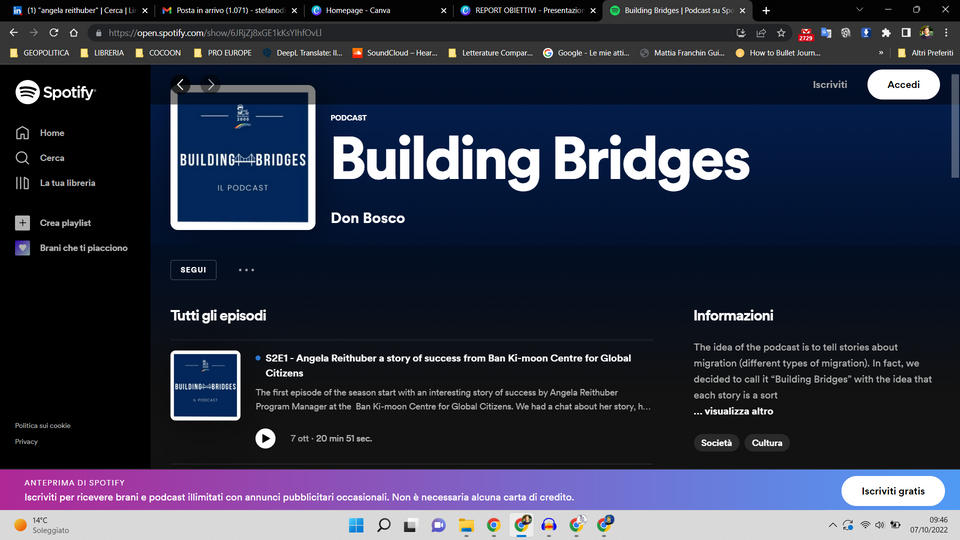Open the tab search chevron dropdown

(860, 10)
